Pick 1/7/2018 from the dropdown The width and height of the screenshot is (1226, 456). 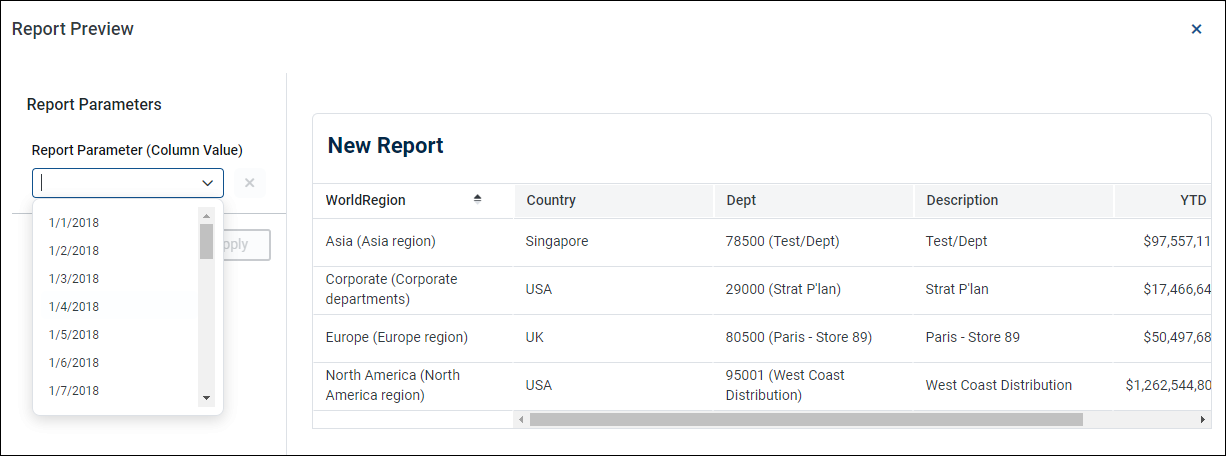click(x=74, y=391)
